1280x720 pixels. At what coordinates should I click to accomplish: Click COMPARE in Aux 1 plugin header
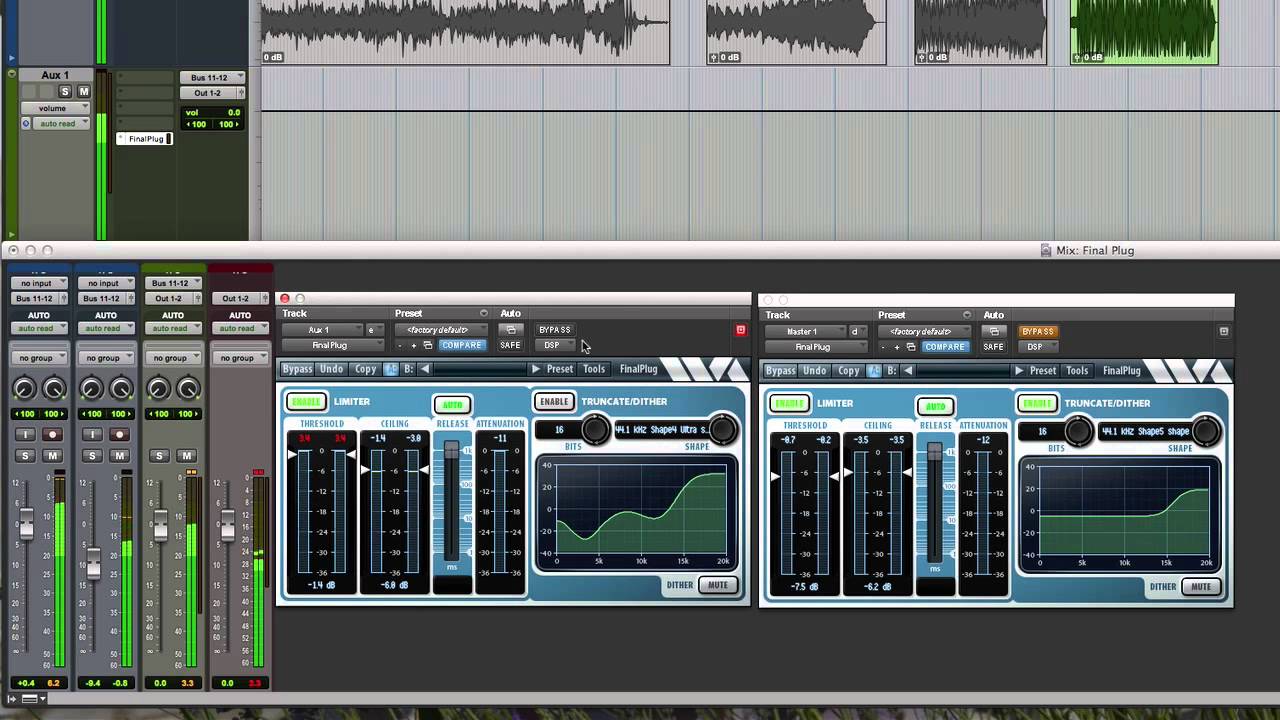pyautogui.click(x=461, y=346)
